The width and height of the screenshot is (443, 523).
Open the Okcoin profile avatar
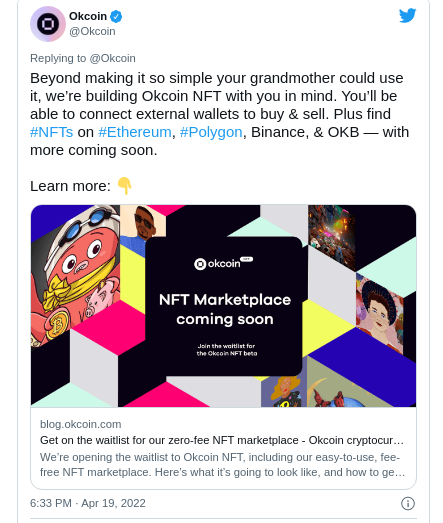pyautogui.click(x=48, y=24)
